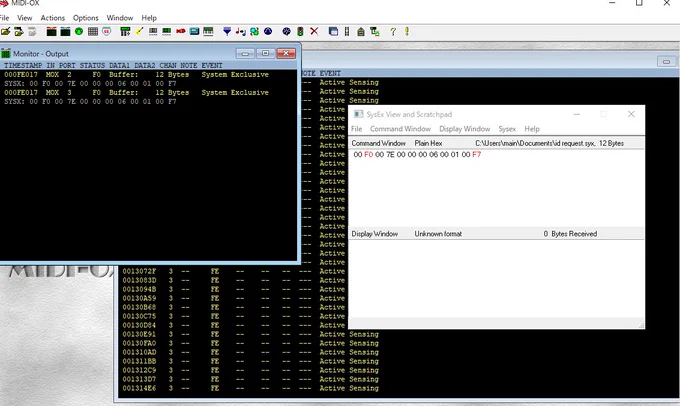Click the open file folder toolbar icon
Screen dimensions: 680x406
point(5,31)
